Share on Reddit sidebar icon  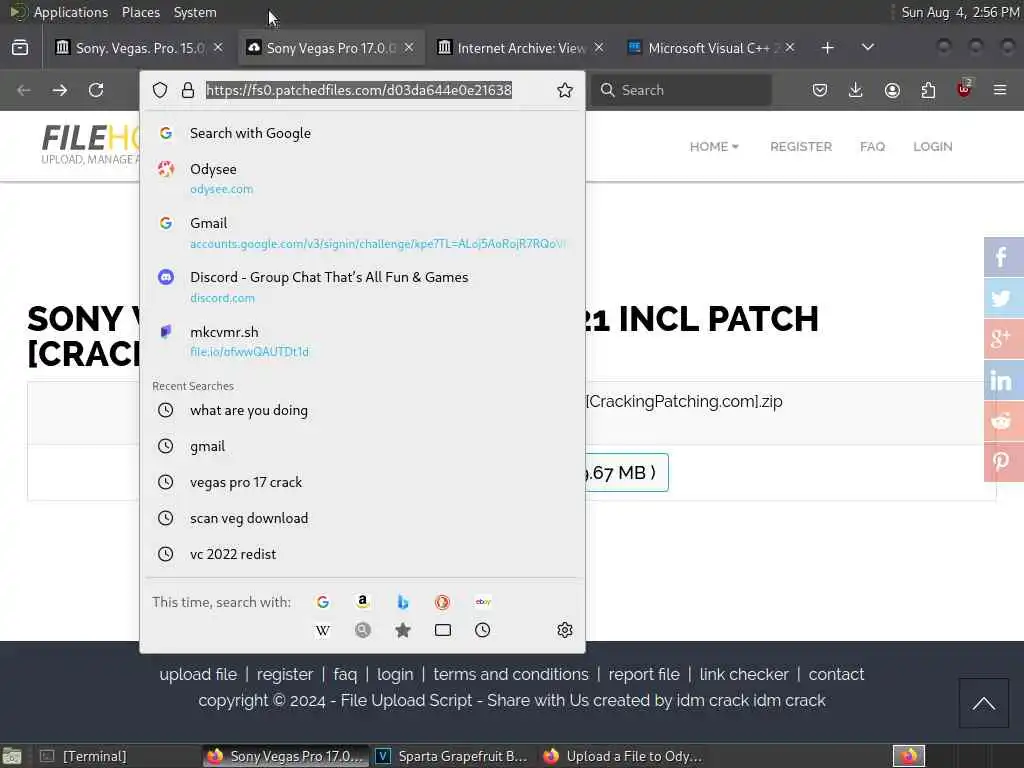point(1003,421)
